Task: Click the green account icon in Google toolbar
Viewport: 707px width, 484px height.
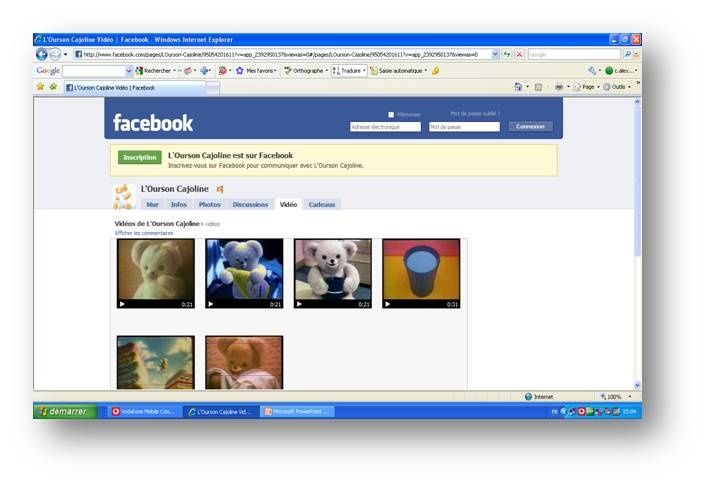Action: click(x=609, y=71)
